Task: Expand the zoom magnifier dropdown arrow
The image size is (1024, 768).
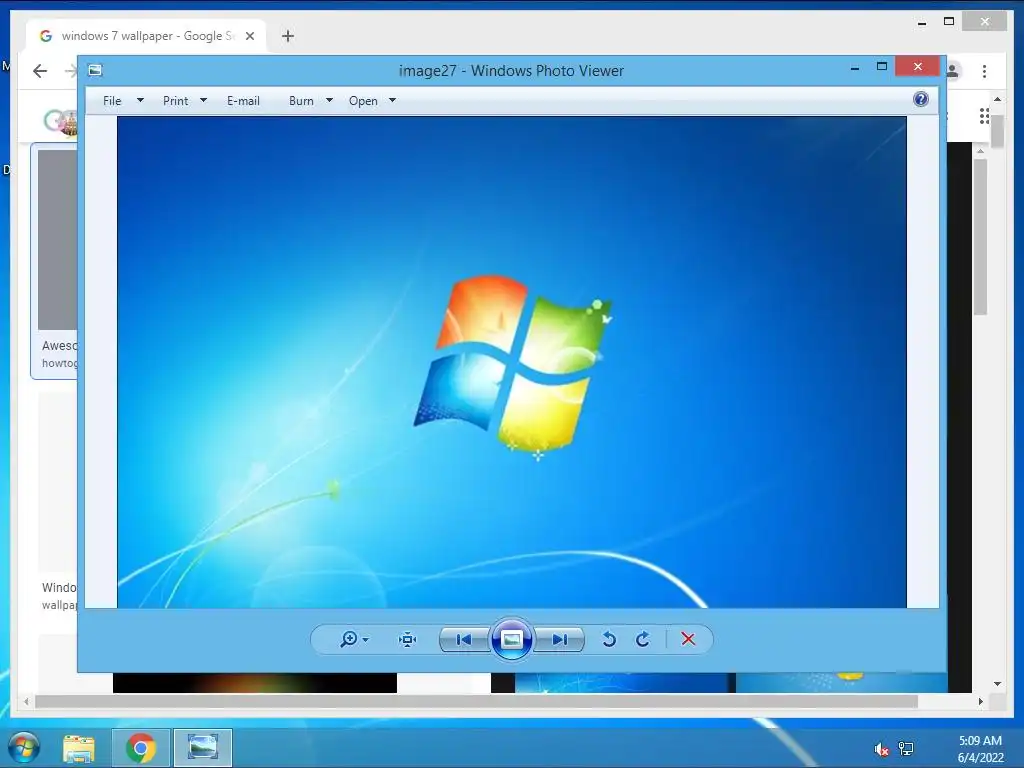Action: pyautogui.click(x=366, y=639)
